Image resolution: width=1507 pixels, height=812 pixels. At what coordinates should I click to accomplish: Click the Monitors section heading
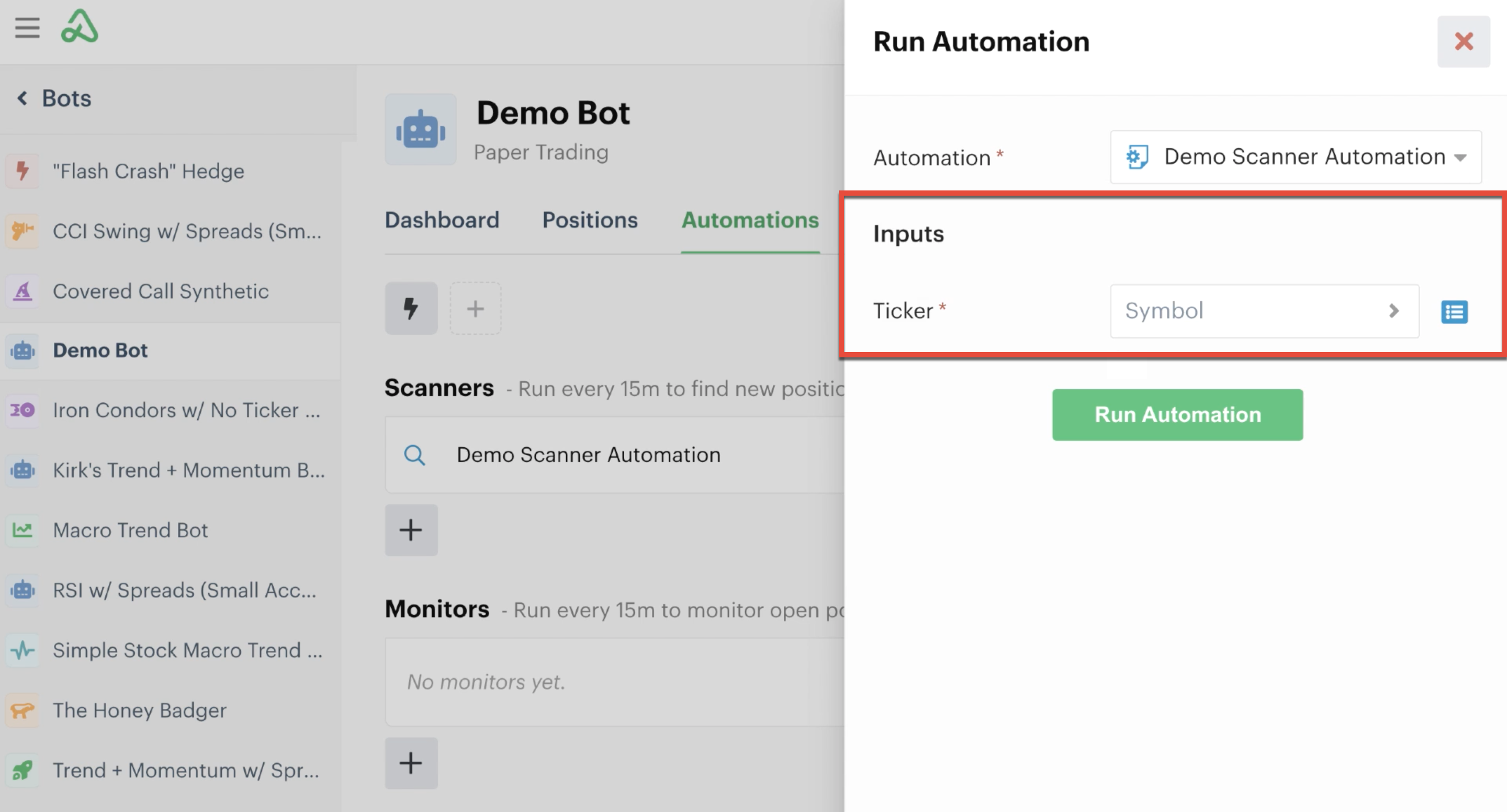[436, 609]
